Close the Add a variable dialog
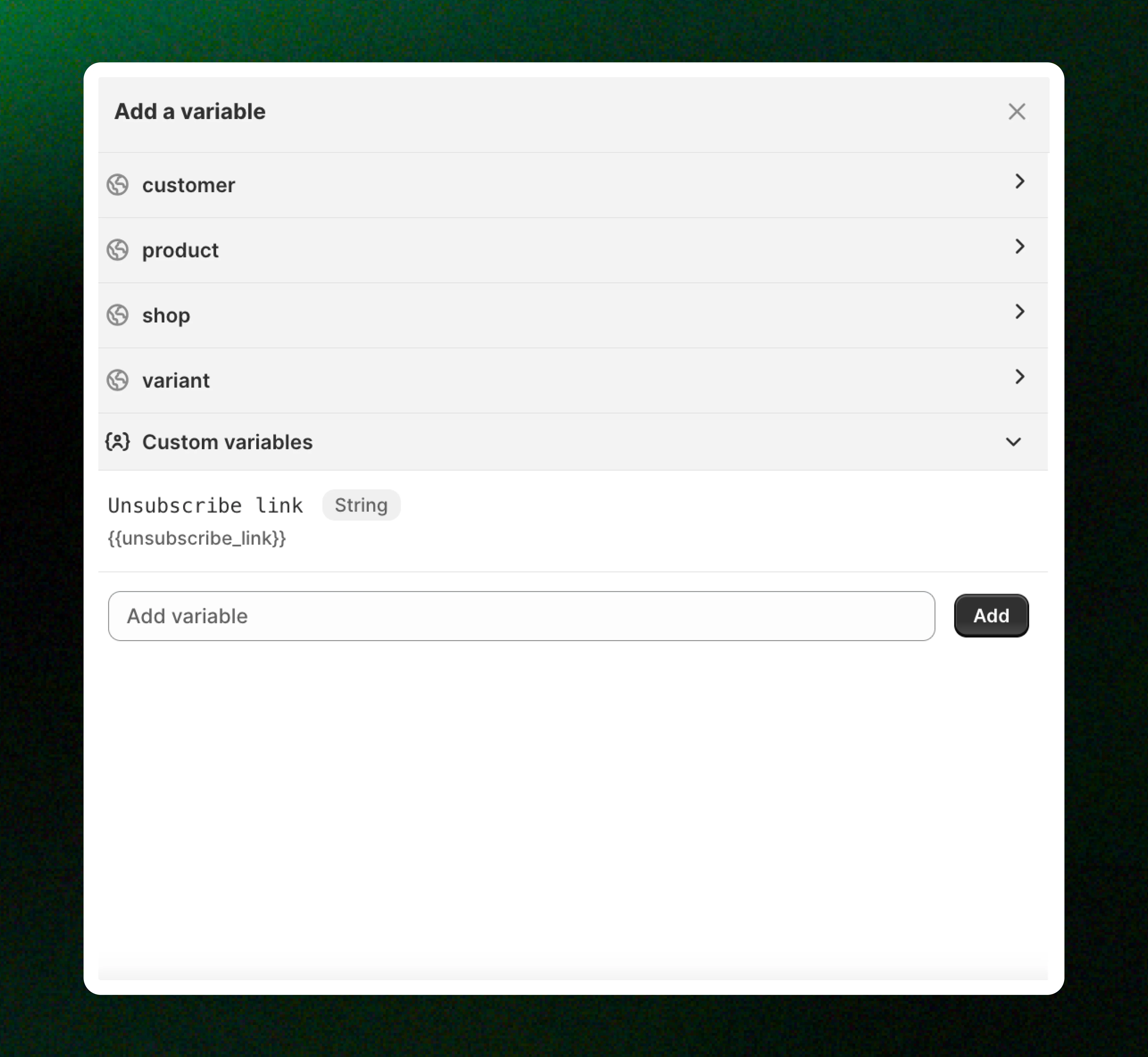1148x1057 pixels. [1016, 112]
